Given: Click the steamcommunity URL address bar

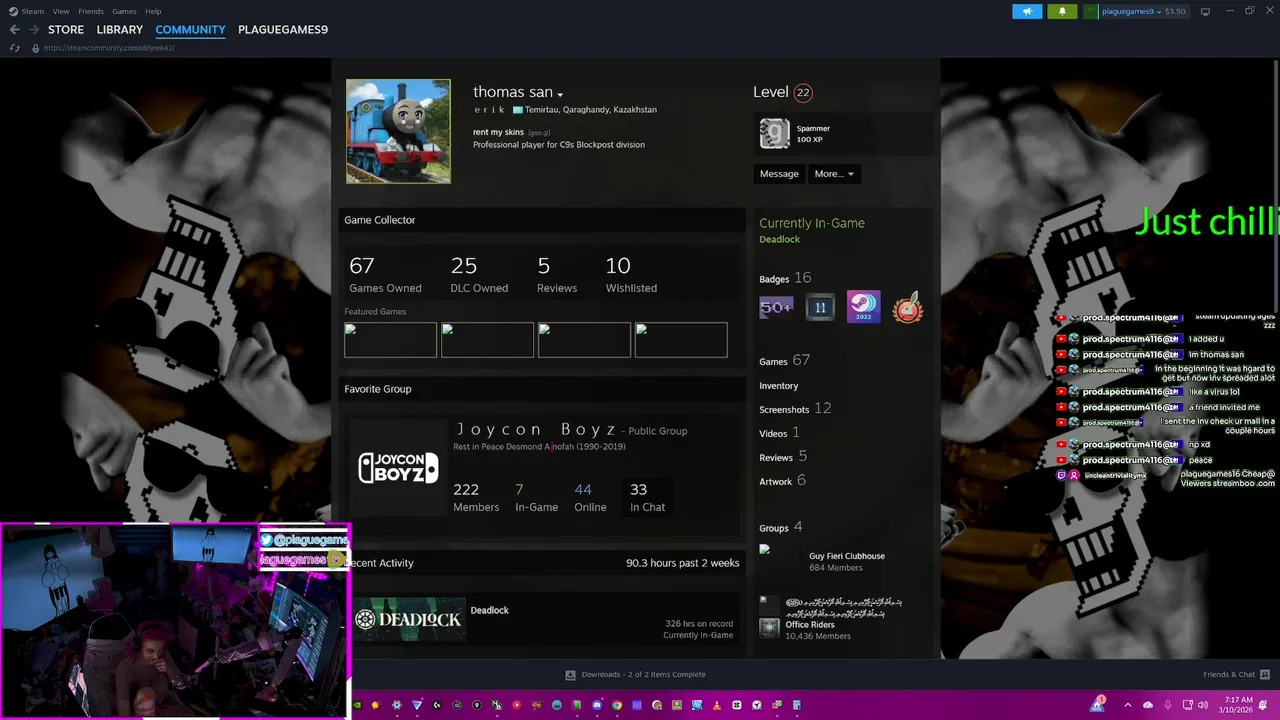Looking at the screenshot, I should 109,48.
